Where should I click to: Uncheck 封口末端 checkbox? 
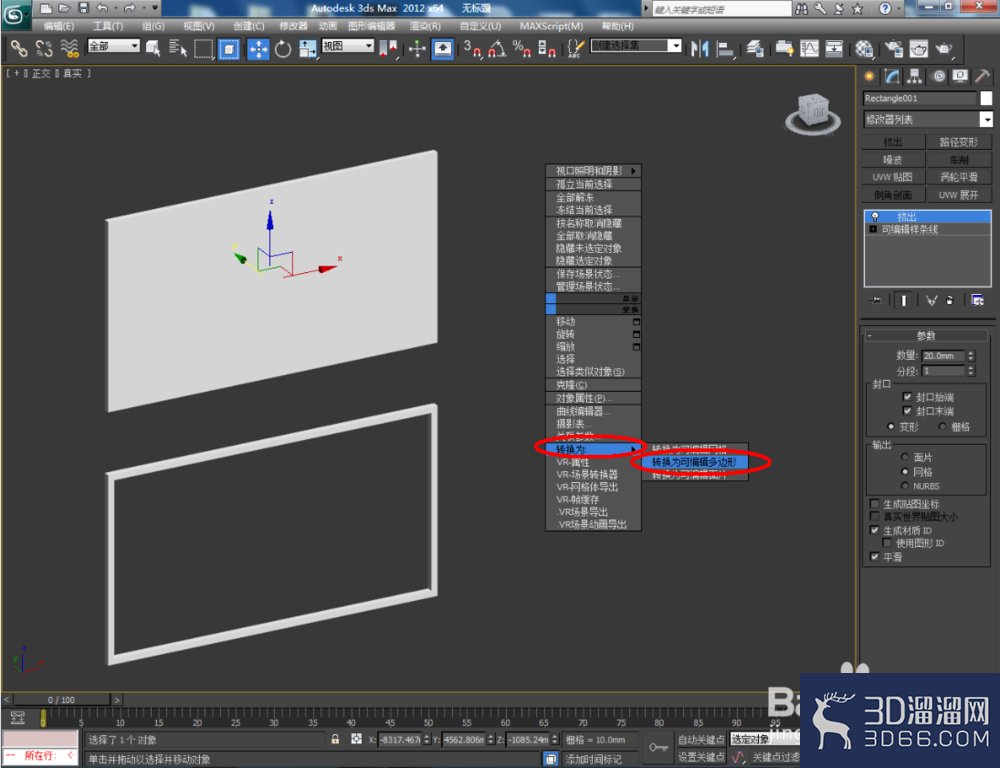tap(907, 411)
